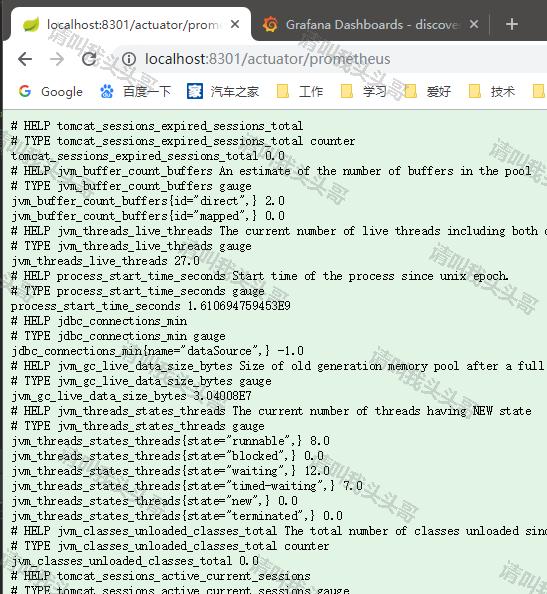The image size is (547, 594).
Task: Click '# TYPE jvm_classes_unloaded_classes_total counter' line
Action: pyautogui.click(x=170, y=546)
